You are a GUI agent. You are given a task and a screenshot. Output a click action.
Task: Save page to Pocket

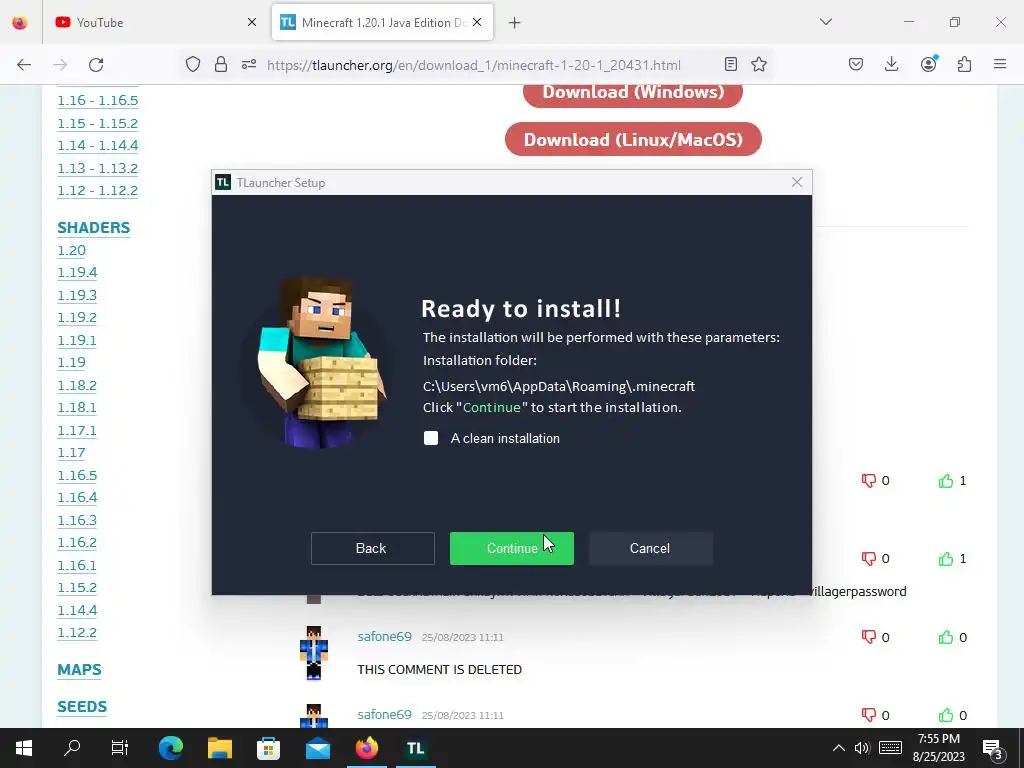click(856, 64)
